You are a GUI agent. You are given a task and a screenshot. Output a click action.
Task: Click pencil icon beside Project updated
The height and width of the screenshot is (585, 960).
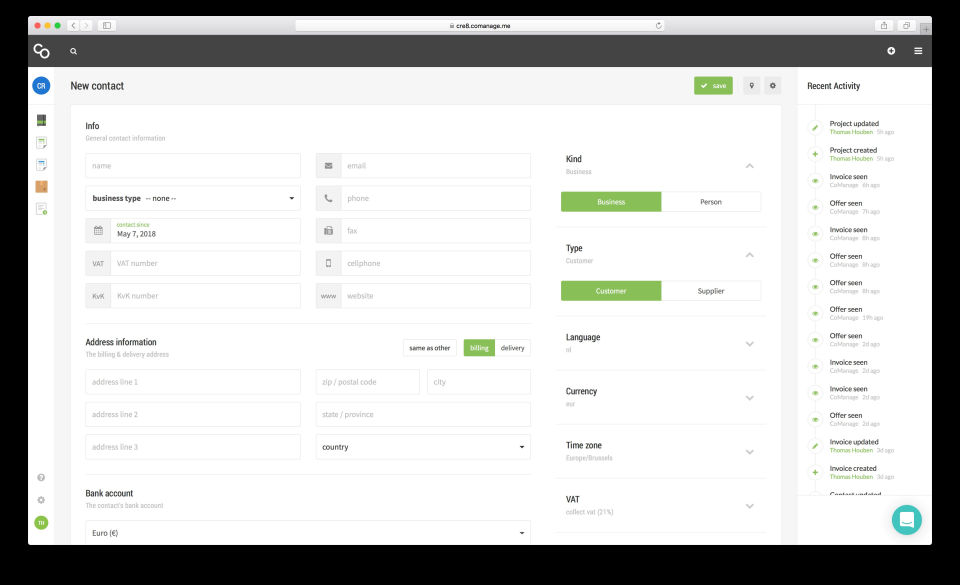point(815,128)
